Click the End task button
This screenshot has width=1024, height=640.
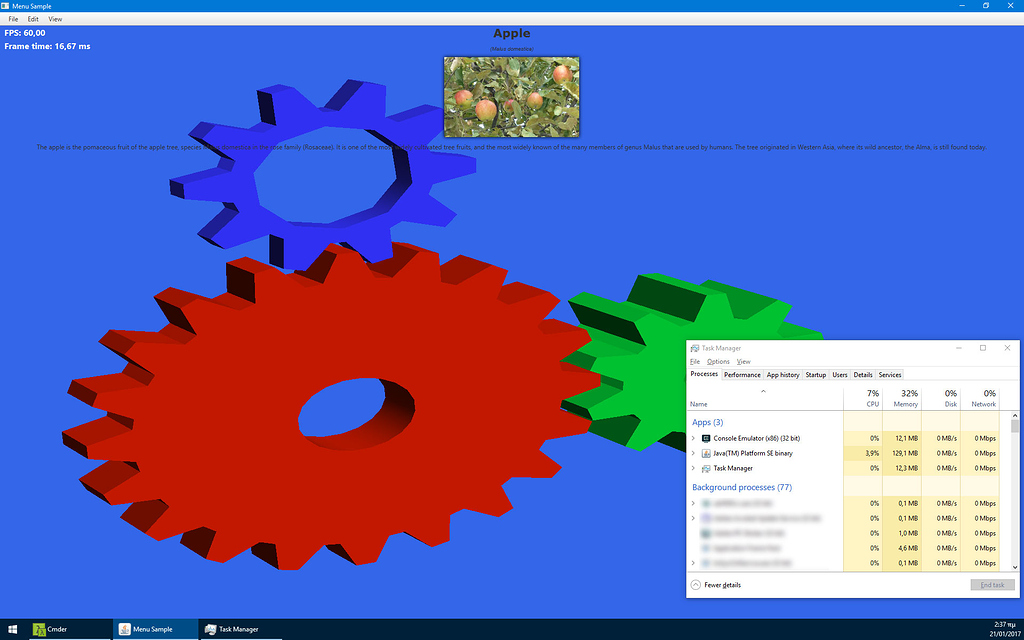(x=991, y=584)
